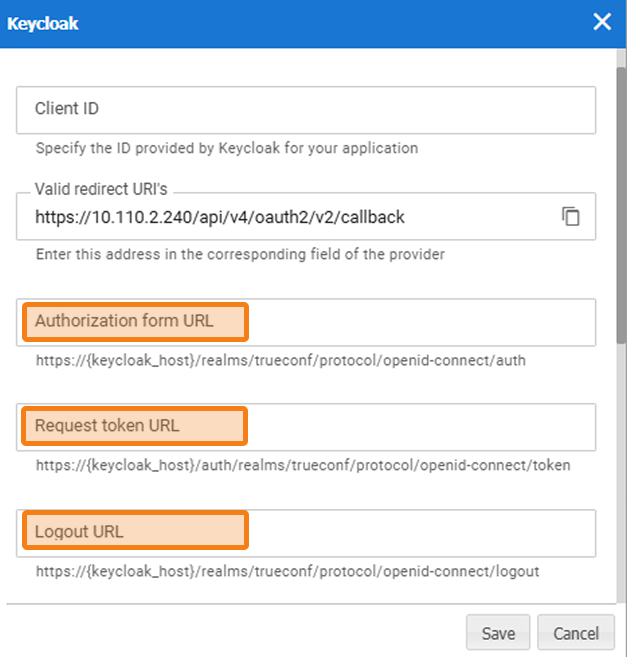Click the 'Specify the ID provided' hint

(x=227, y=148)
